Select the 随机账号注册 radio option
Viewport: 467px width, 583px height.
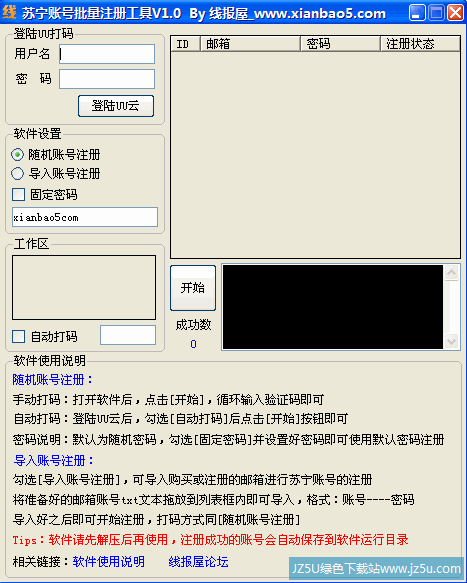pyautogui.click(x=17, y=154)
